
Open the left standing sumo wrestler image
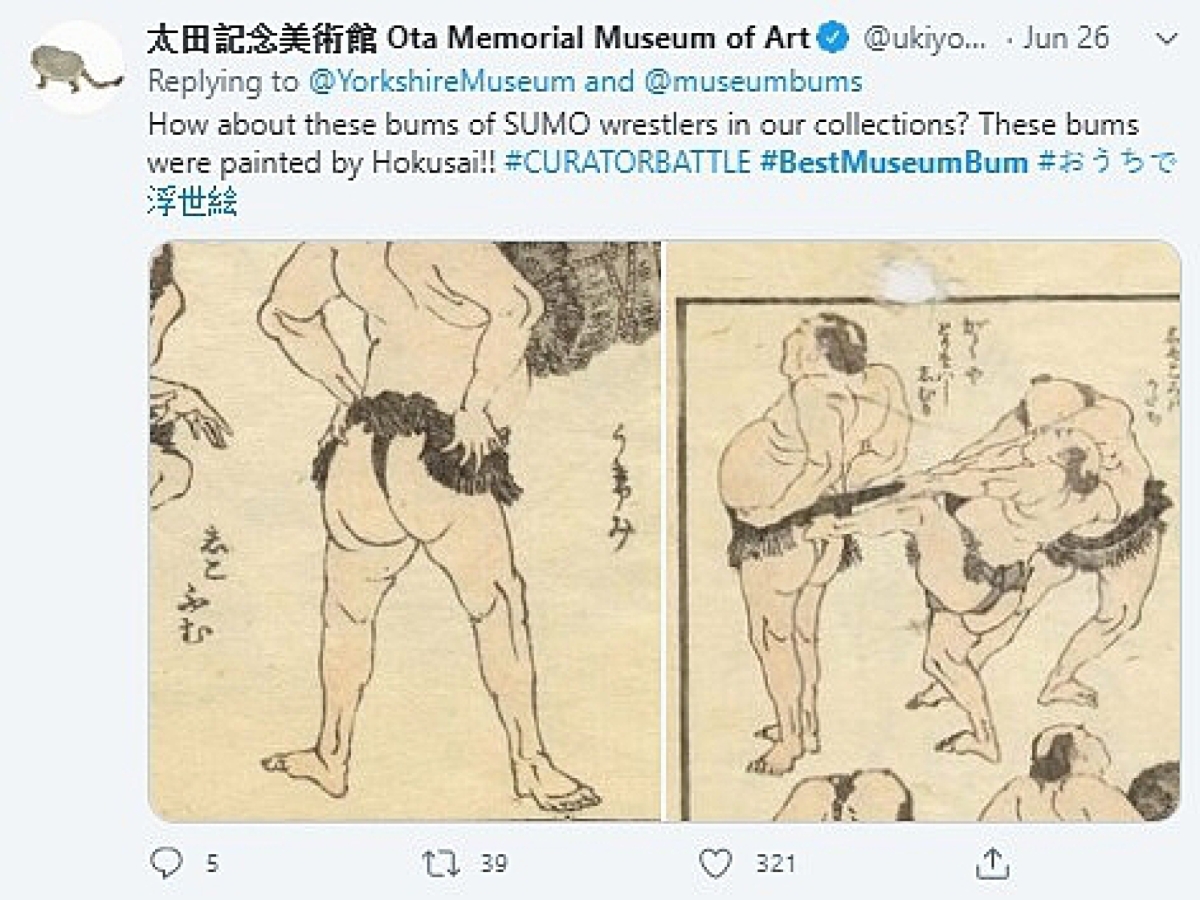coord(404,532)
